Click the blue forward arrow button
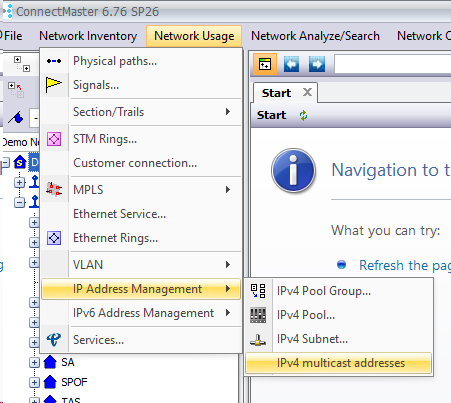The height and width of the screenshot is (403, 451). (x=317, y=64)
